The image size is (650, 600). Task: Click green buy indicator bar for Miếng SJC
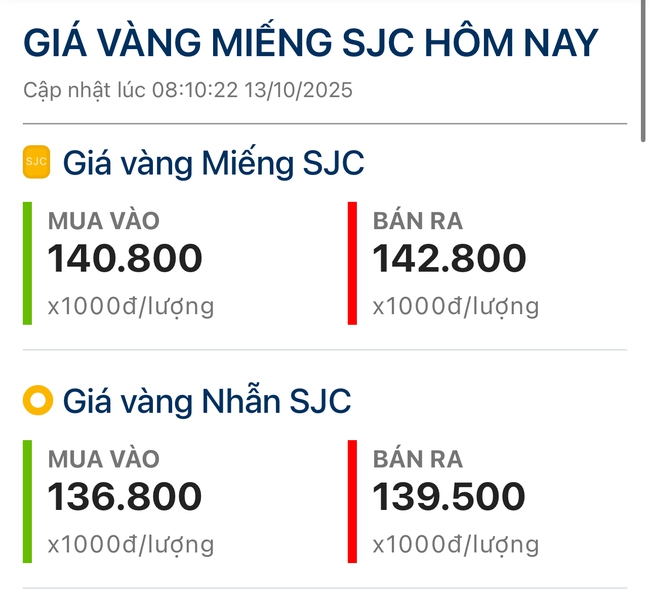[28, 263]
